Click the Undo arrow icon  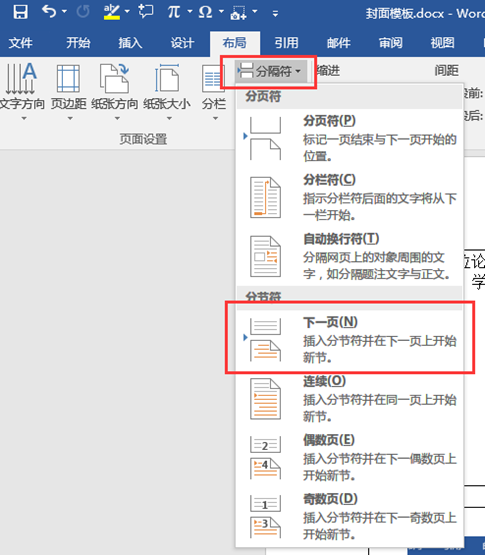(x=49, y=11)
